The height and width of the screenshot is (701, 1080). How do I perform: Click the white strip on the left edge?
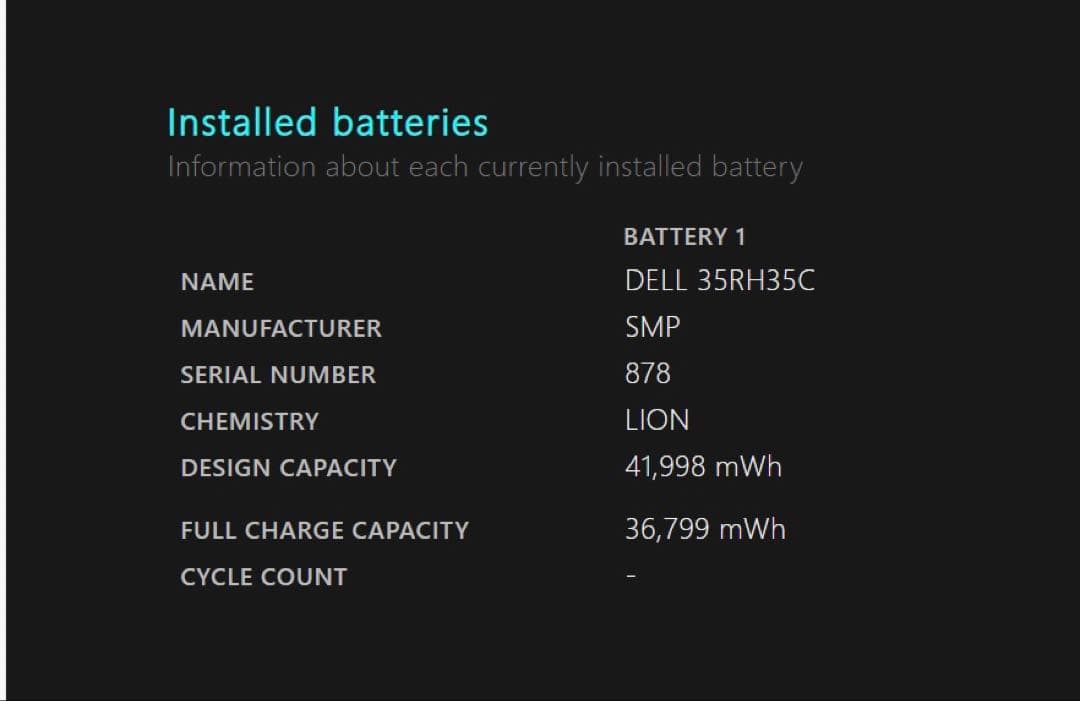pos(2,350)
